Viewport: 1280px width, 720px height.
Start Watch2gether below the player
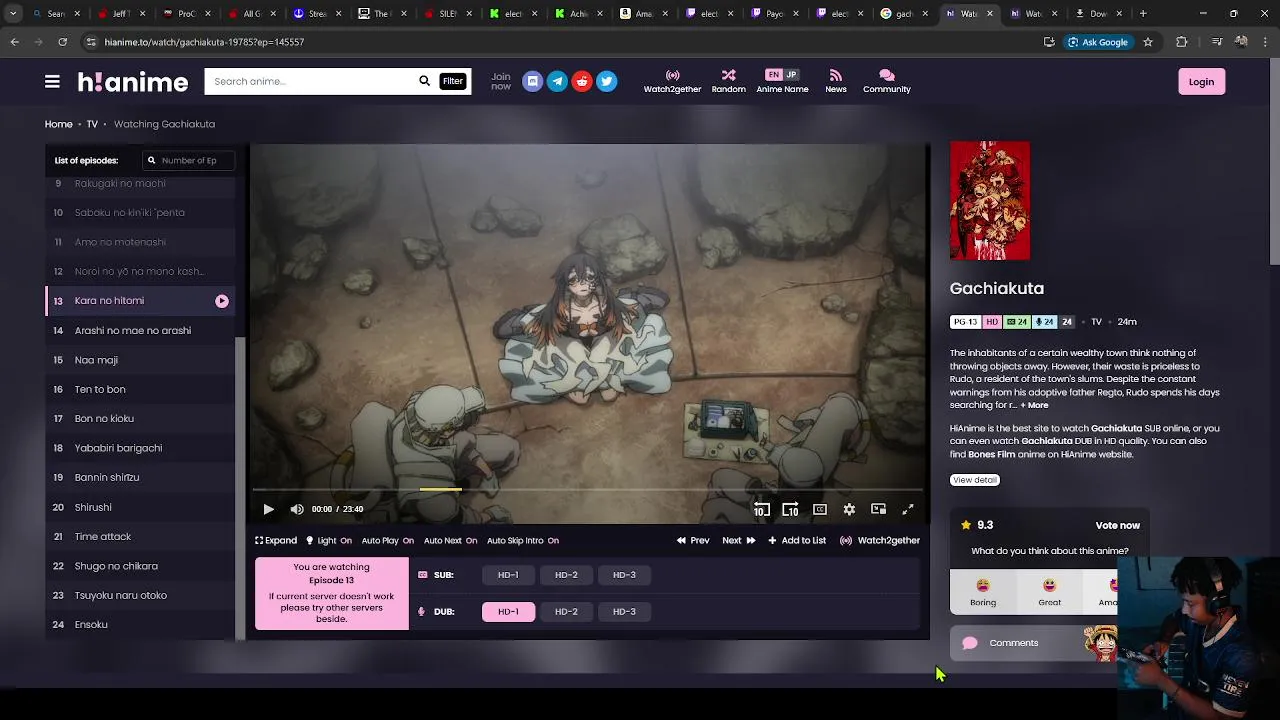pyautogui.click(x=880, y=540)
